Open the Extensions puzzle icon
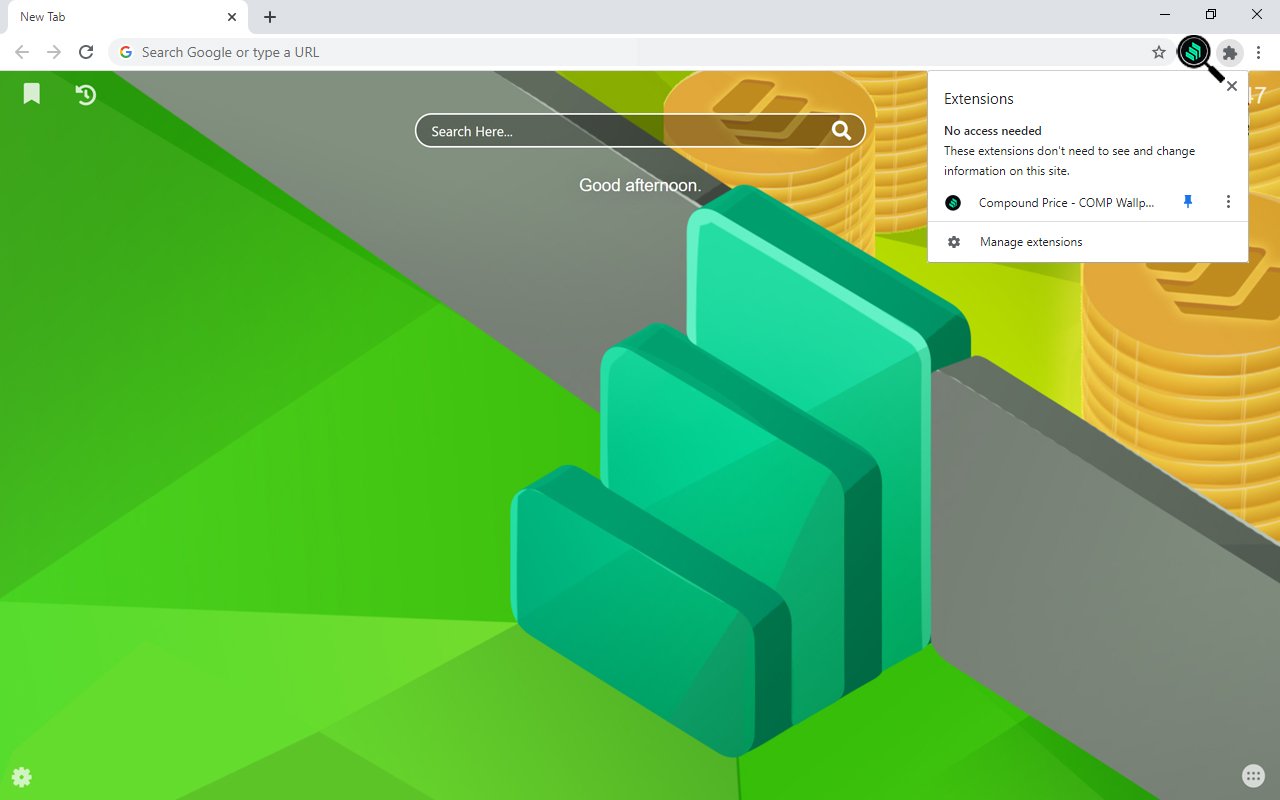This screenshot has height=800, width=1280. click(1230, 52)
